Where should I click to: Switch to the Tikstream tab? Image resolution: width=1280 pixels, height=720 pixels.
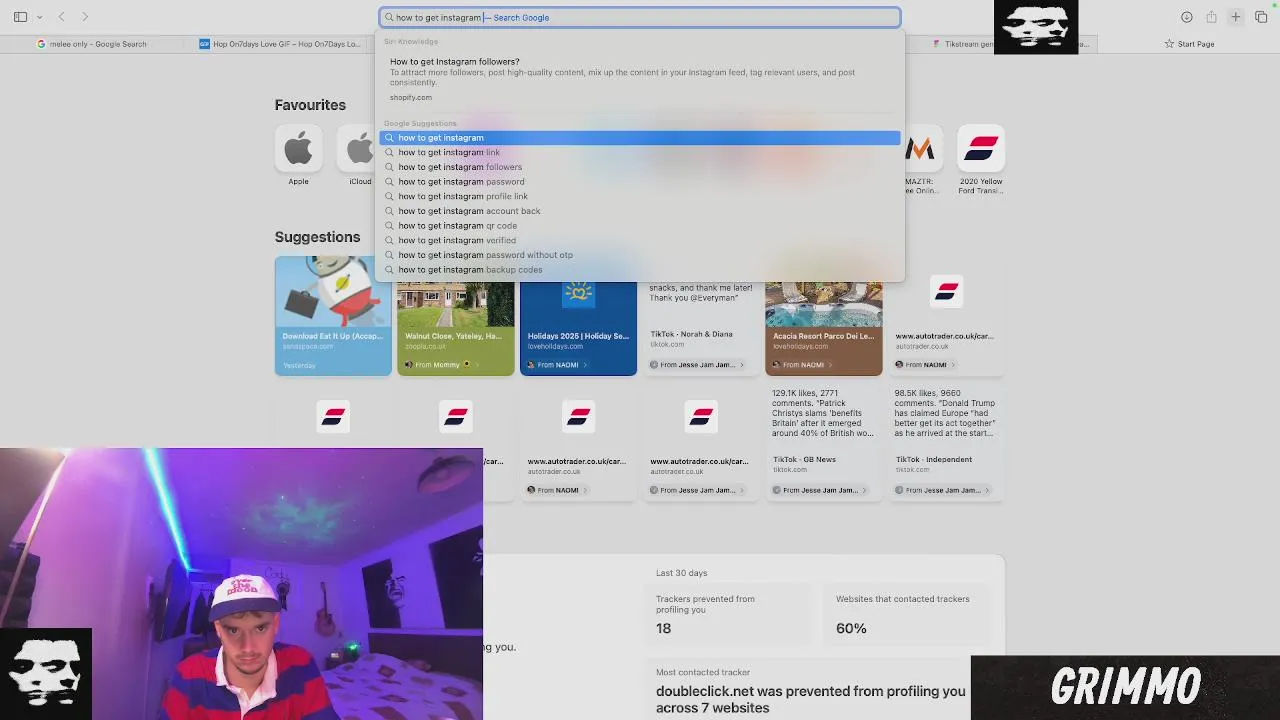962,44
